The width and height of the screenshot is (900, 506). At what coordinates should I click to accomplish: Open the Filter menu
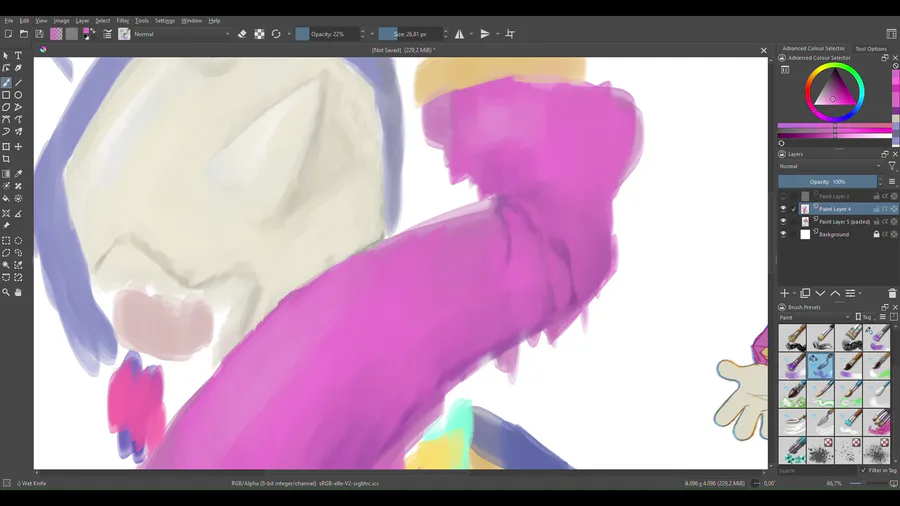[x=123, y=21]
